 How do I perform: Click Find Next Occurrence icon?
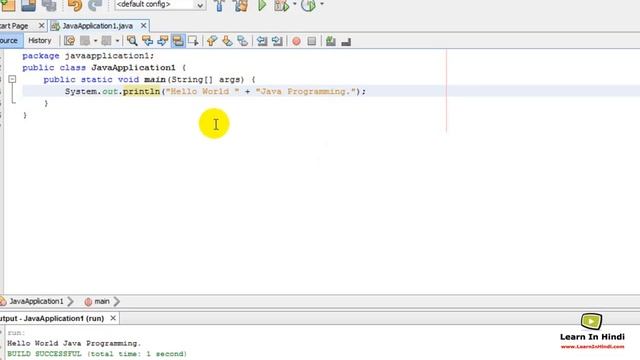(163, 41)
